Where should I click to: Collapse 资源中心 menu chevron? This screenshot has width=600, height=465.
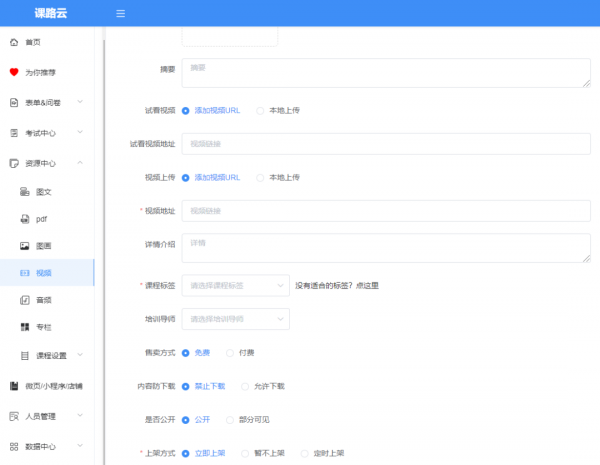80,163
